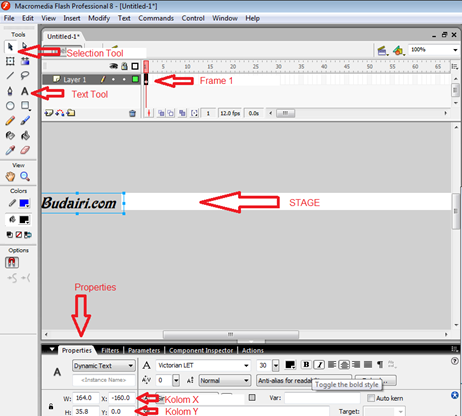
Task: Expand the Victorian LET font dropdown
Action: (x=203, y=365)
